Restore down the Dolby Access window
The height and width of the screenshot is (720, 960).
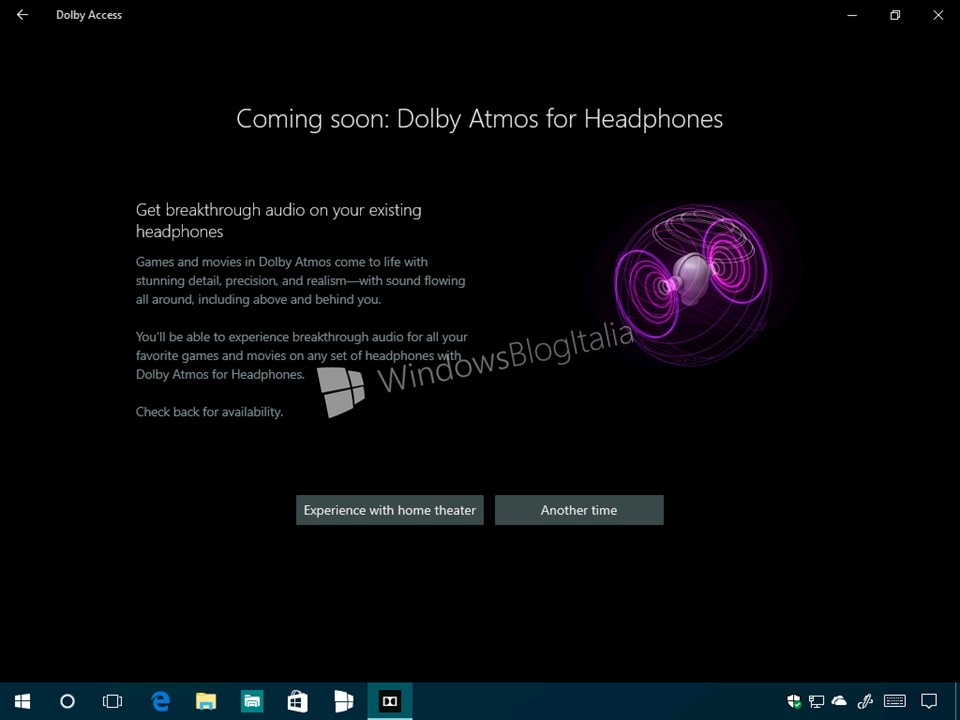(895, 15)
